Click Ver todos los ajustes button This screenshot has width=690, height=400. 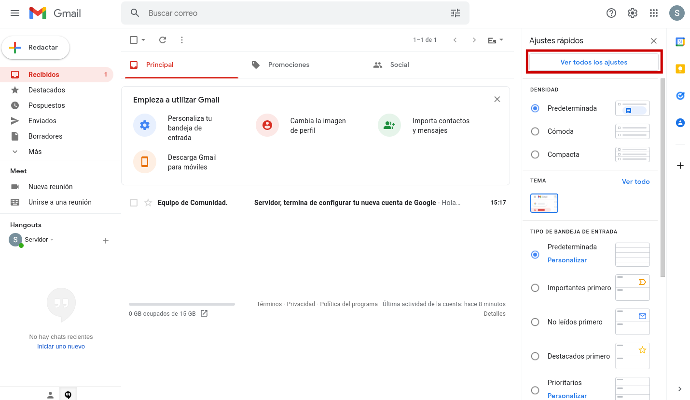click(x=594, y=62)
